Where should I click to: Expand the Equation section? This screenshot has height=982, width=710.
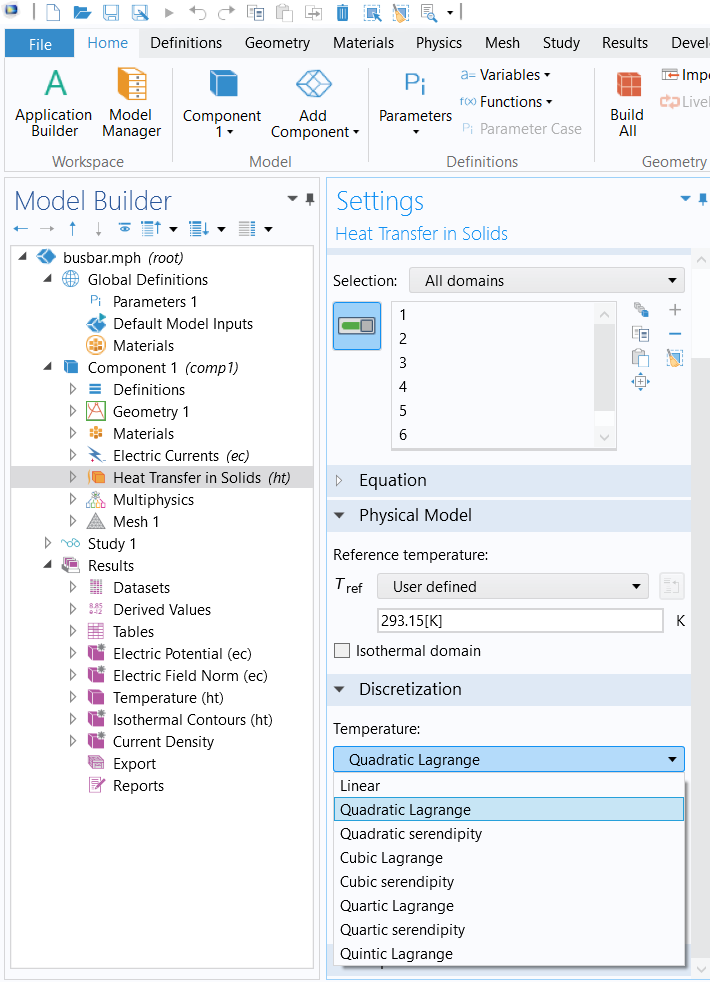tap(339, 480)
